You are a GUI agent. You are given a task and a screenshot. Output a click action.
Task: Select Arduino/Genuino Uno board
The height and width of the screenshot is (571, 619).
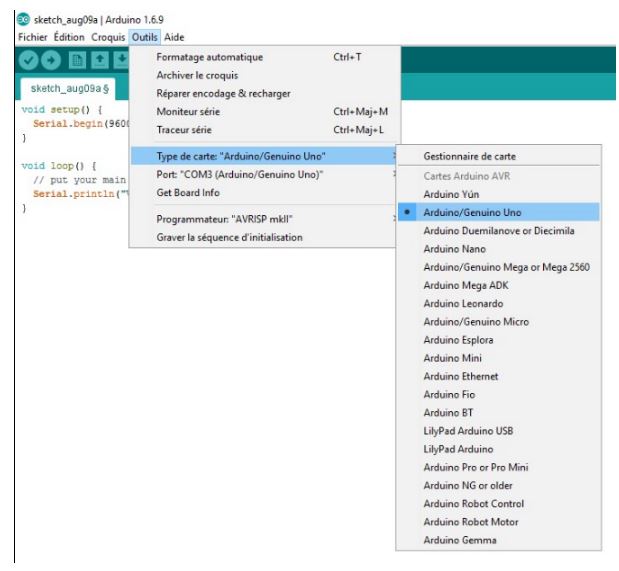pos(499,212)
